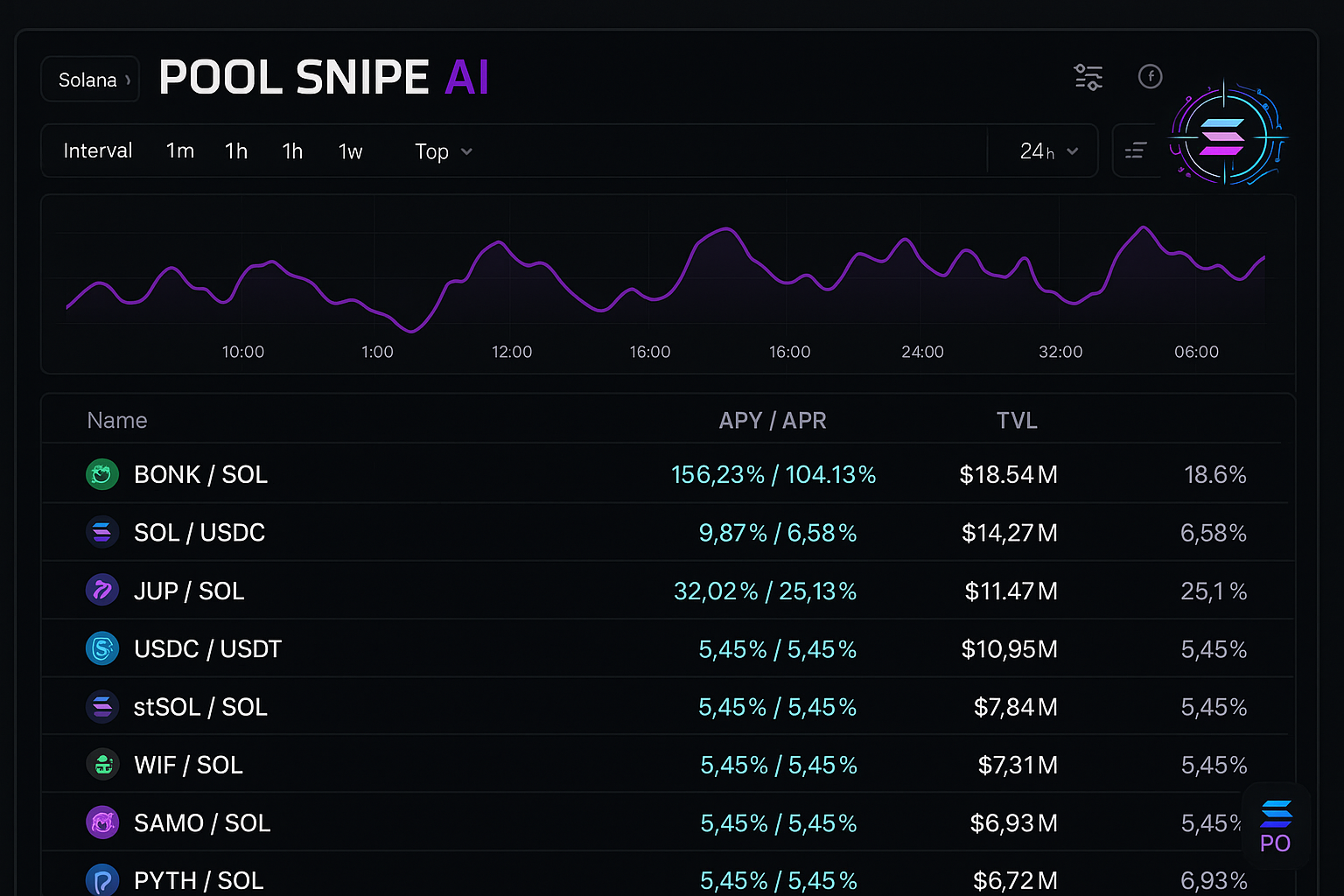Click the $14,27 M TVL value
The height and width of the screenshot is (896, 1344).
coord(1010,532)
